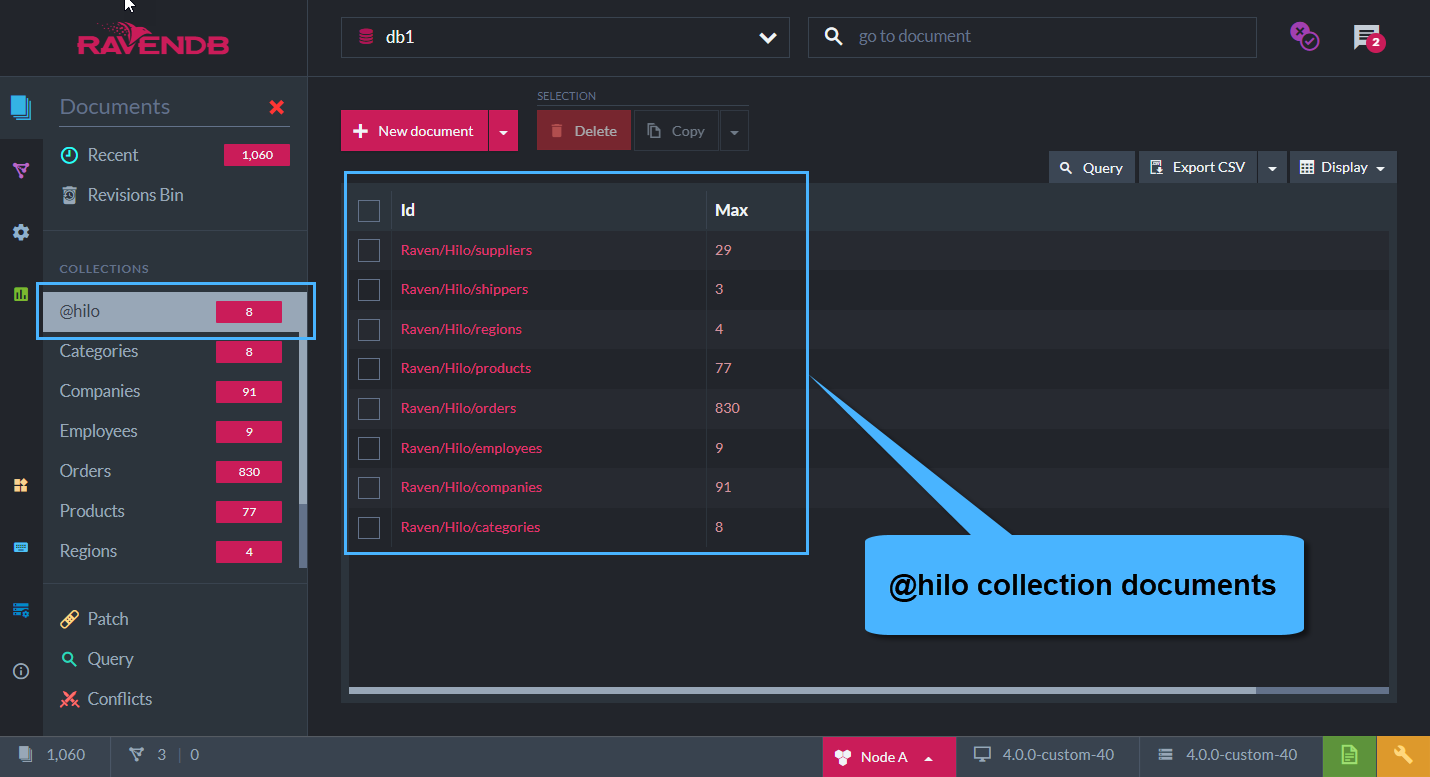Screen dimensions: 1430x777
Task: Open the orange Databases icon in left rail
Action: [21, 485]
